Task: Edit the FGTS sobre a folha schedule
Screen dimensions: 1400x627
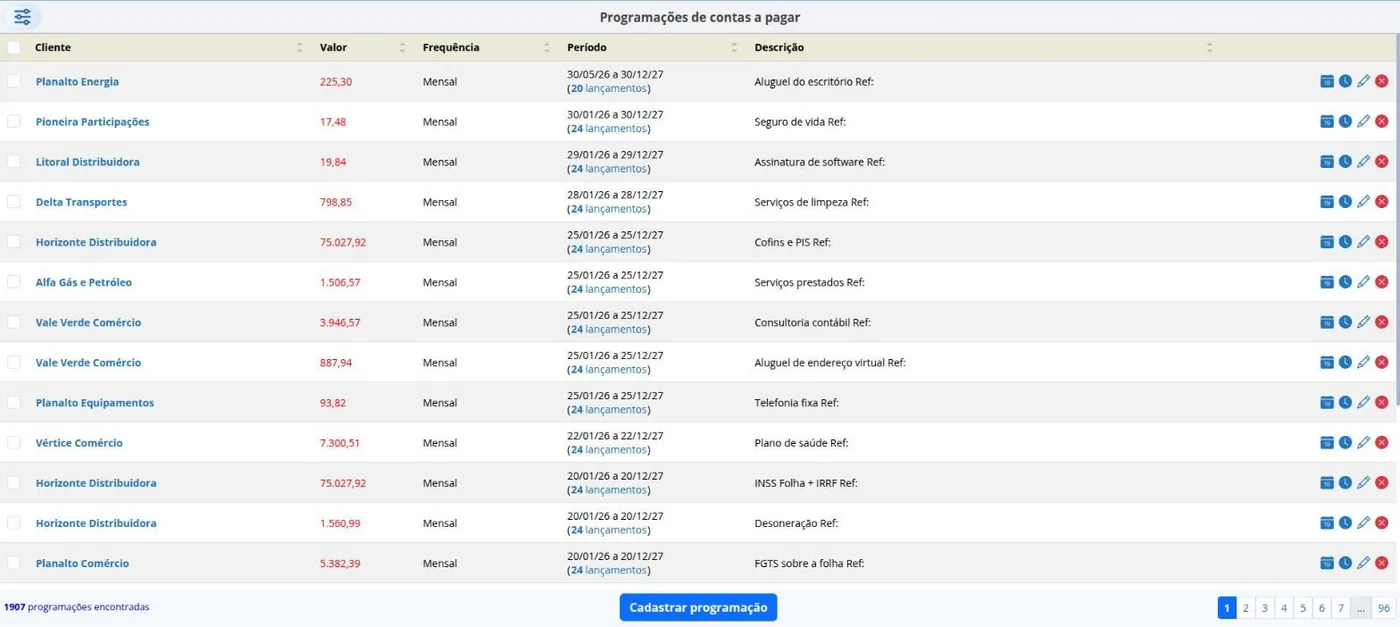Action: coord(1363,563)
